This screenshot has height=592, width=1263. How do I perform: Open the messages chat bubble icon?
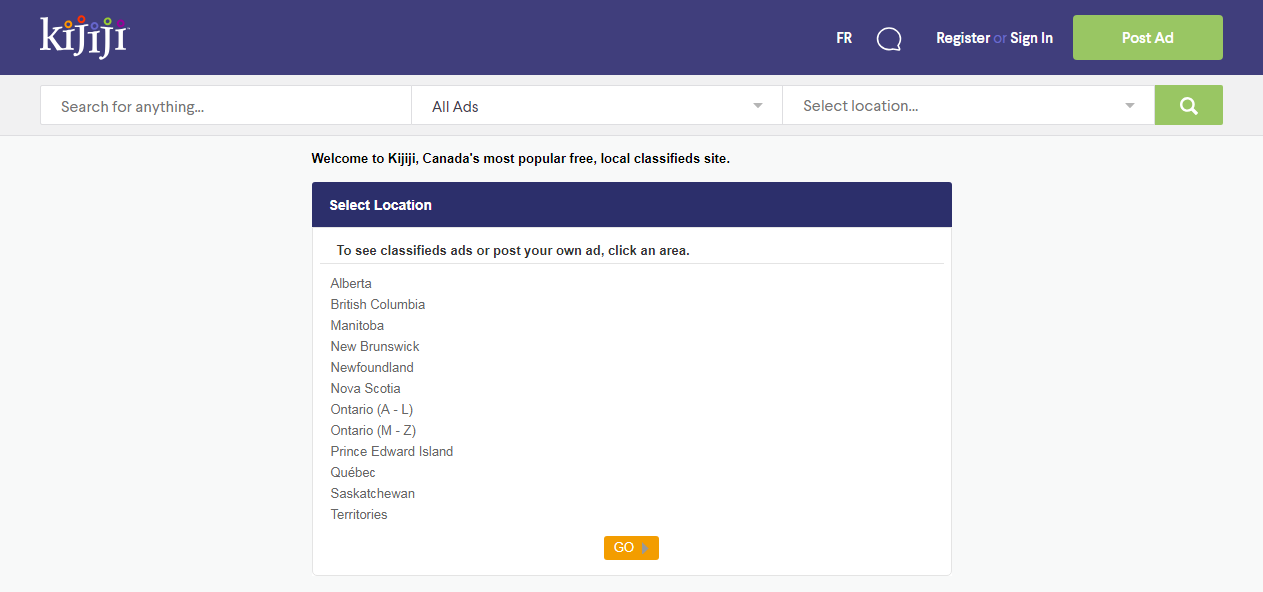pos(889,39)
